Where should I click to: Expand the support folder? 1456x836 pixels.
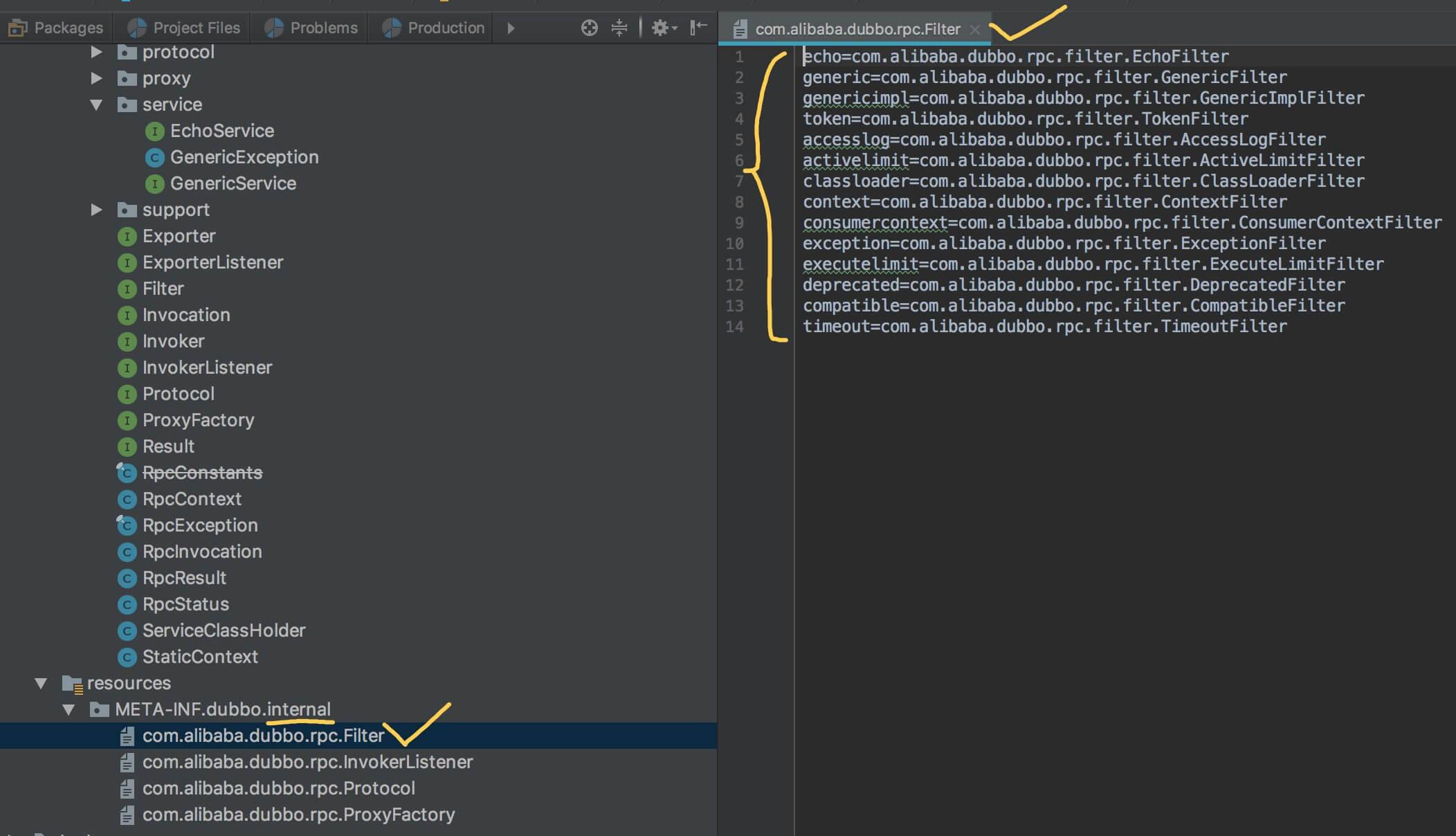(96, 210)
